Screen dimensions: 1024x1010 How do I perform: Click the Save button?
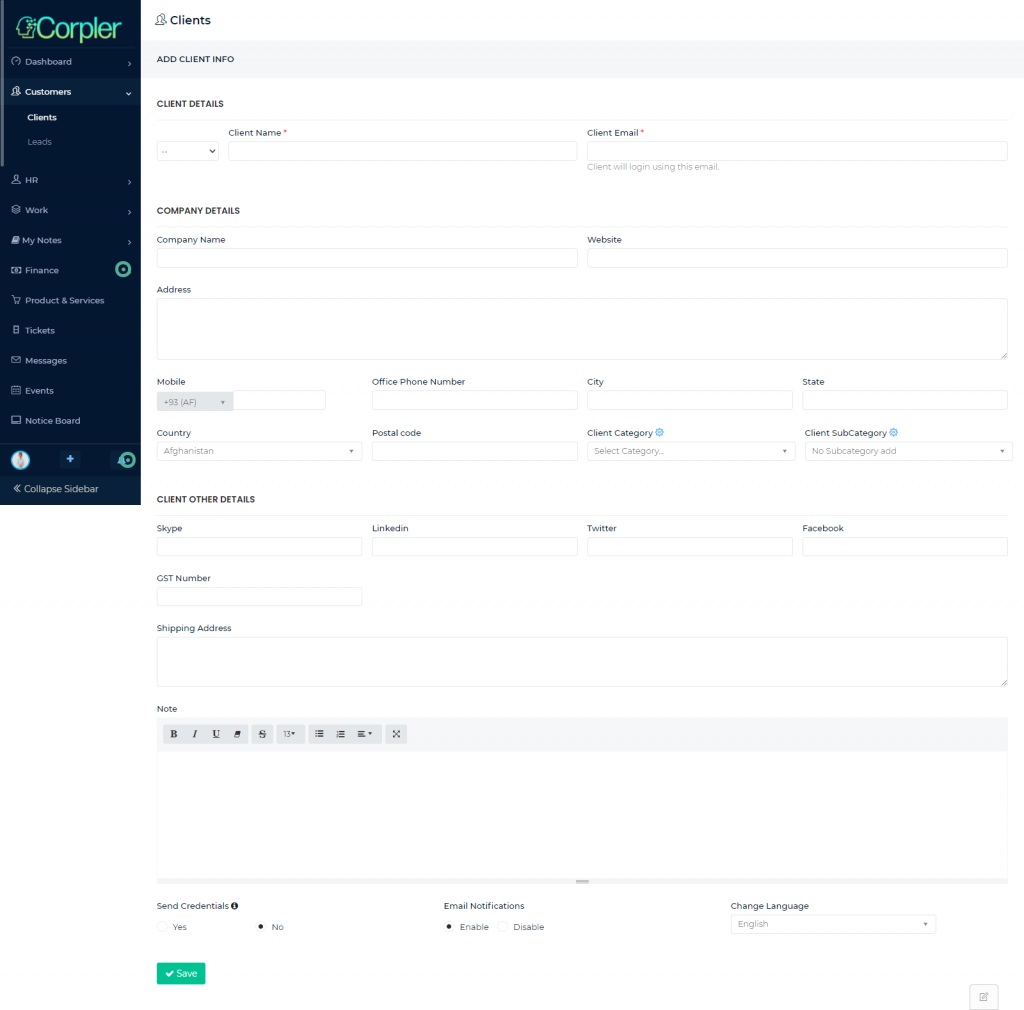click(x=180, y=972)
